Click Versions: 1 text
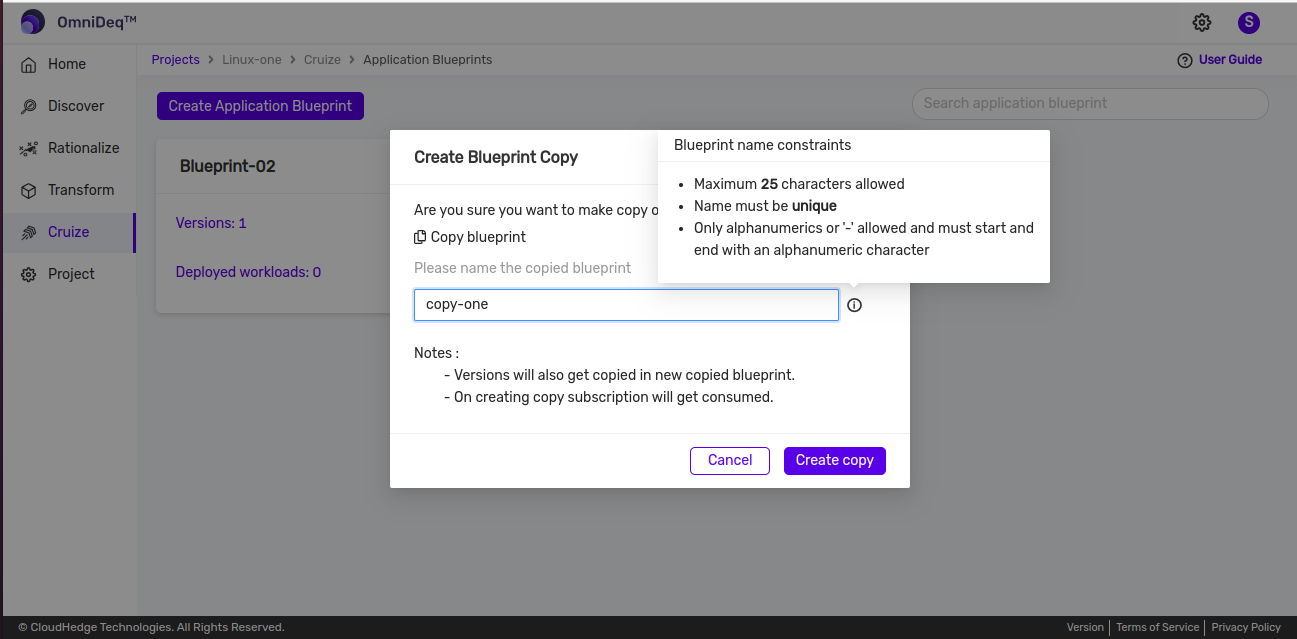Image resolution: width=1297 pixels, height=639 pixels. [x=211, y=223]
